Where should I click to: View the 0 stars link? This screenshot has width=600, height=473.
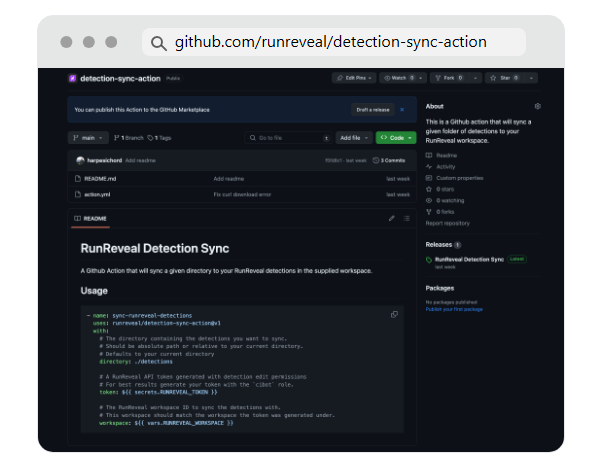tap(445, 189)
